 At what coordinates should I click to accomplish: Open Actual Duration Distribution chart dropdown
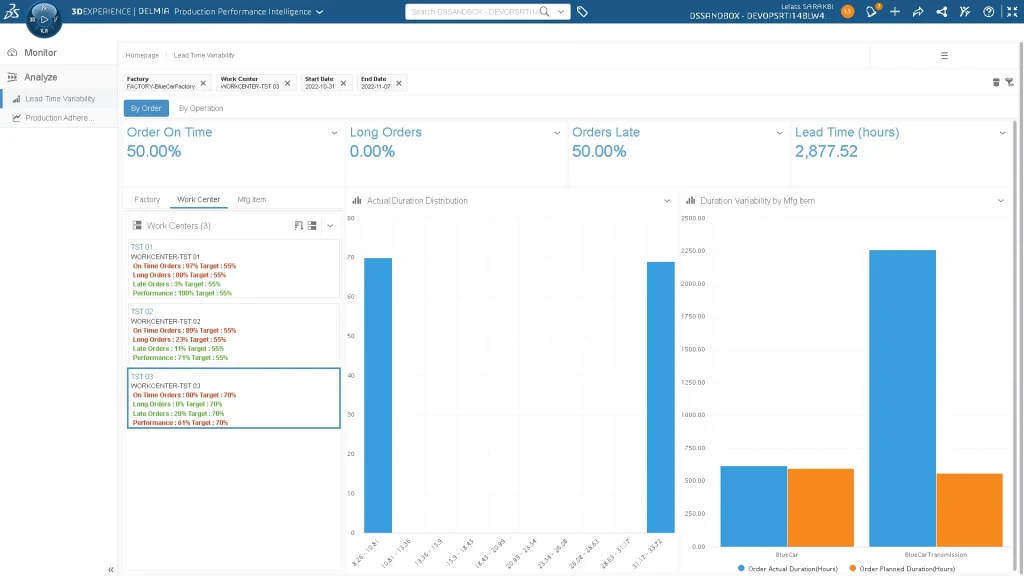pyautogui.click(x=667, y=201)
